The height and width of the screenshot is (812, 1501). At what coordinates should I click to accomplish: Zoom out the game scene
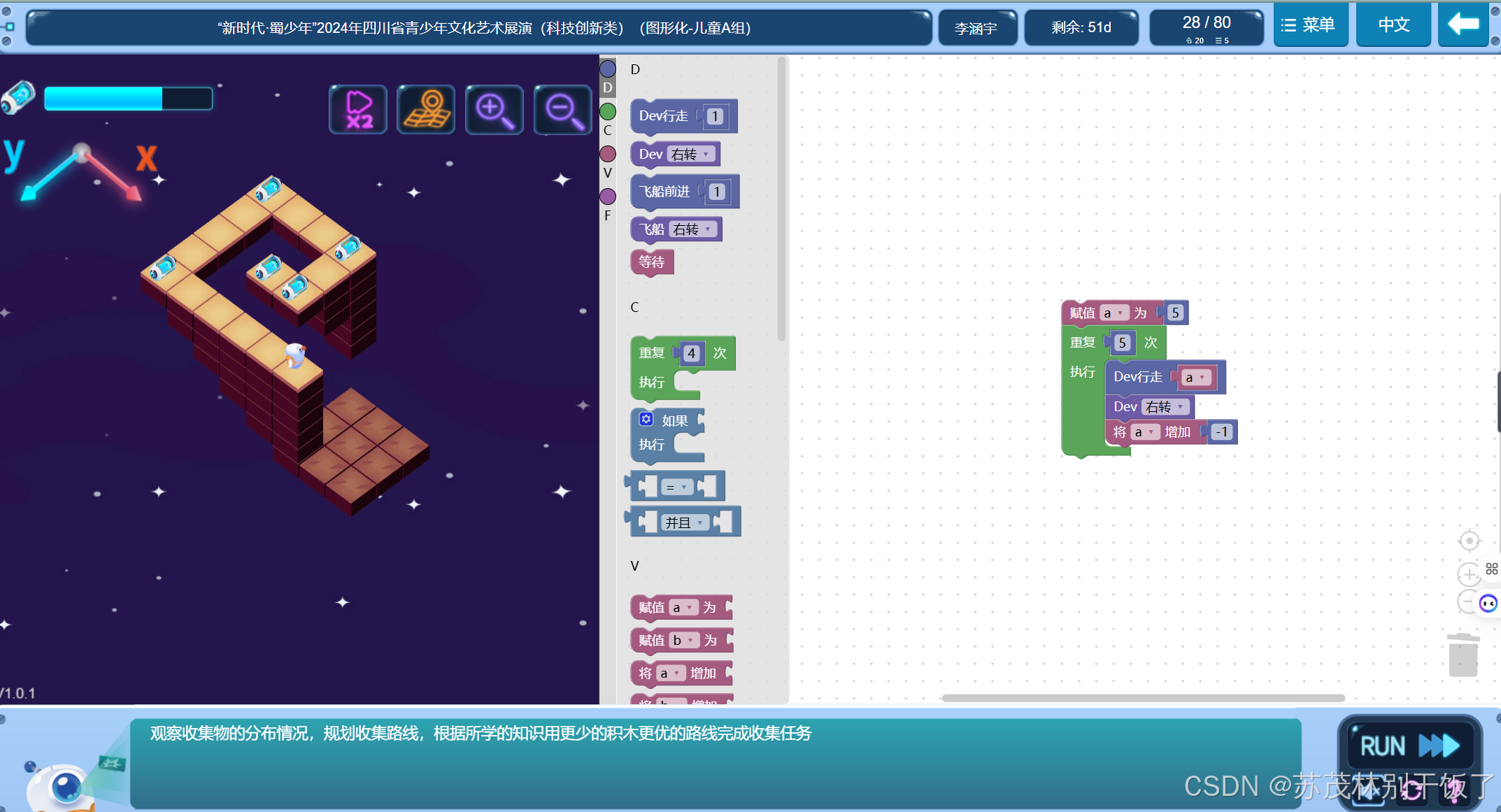click(x=563, y=110)
